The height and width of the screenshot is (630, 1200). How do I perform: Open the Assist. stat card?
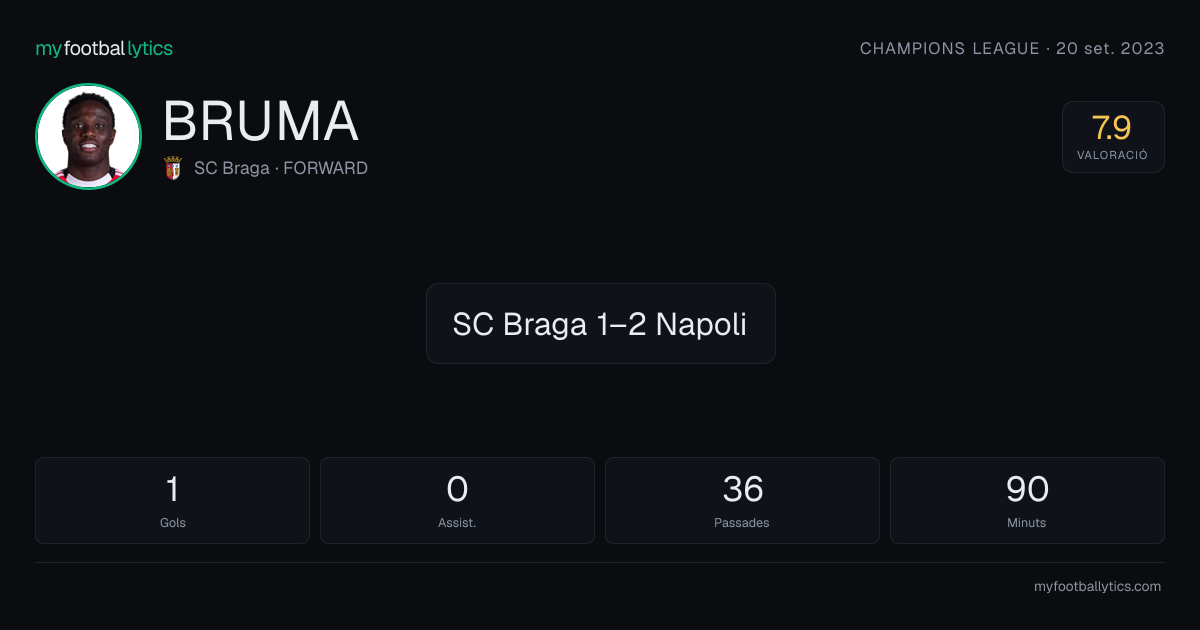[x=457, y=500]
